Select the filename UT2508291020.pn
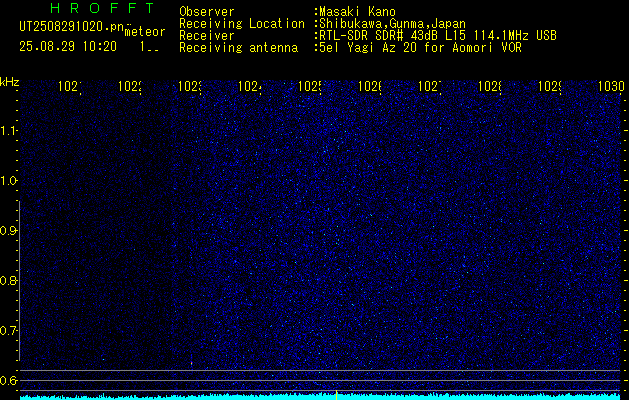 point(72,27)
